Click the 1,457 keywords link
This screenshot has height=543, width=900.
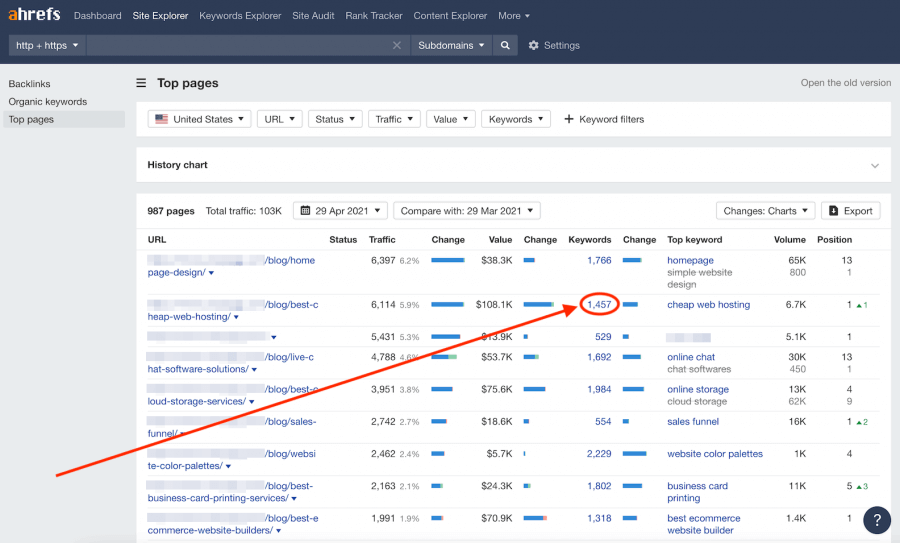pos(599,305)
